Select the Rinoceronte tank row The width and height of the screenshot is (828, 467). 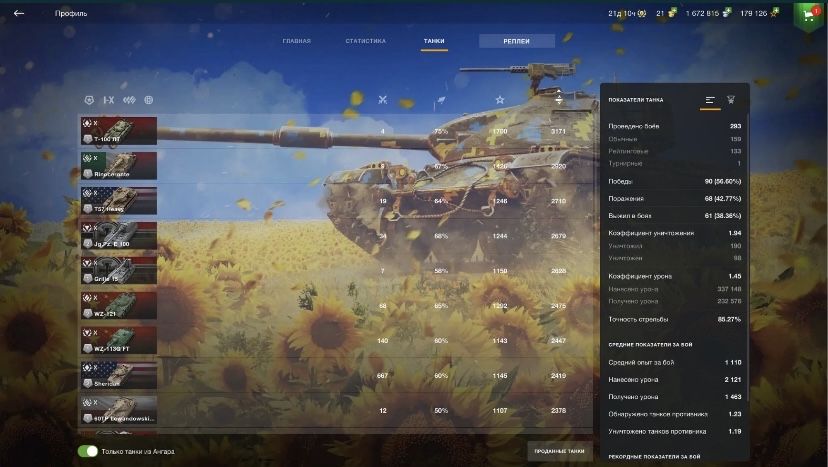pos(335,166)
